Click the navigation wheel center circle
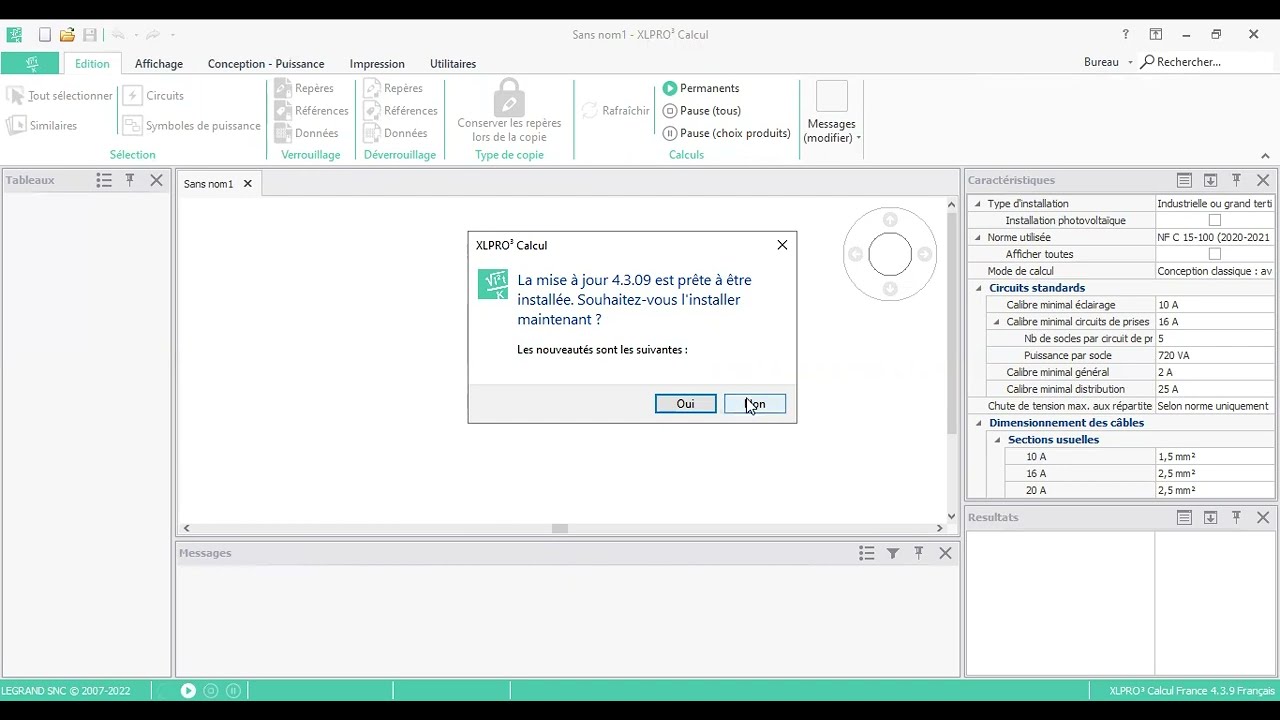1280x720 pixels. (890, 254)
